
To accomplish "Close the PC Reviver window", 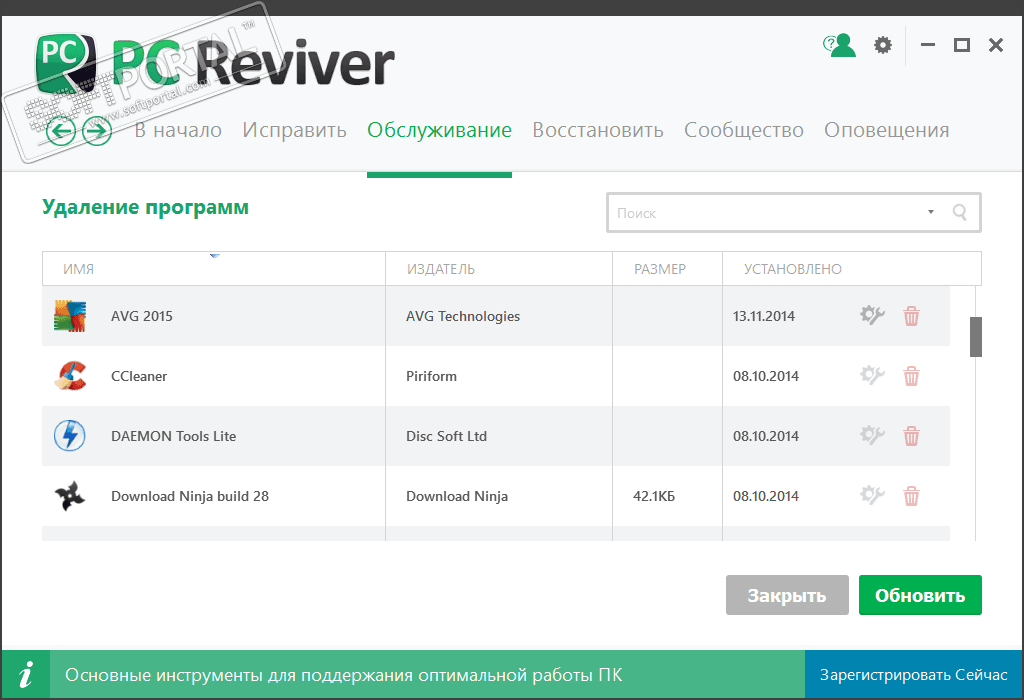I will point(996,45).
